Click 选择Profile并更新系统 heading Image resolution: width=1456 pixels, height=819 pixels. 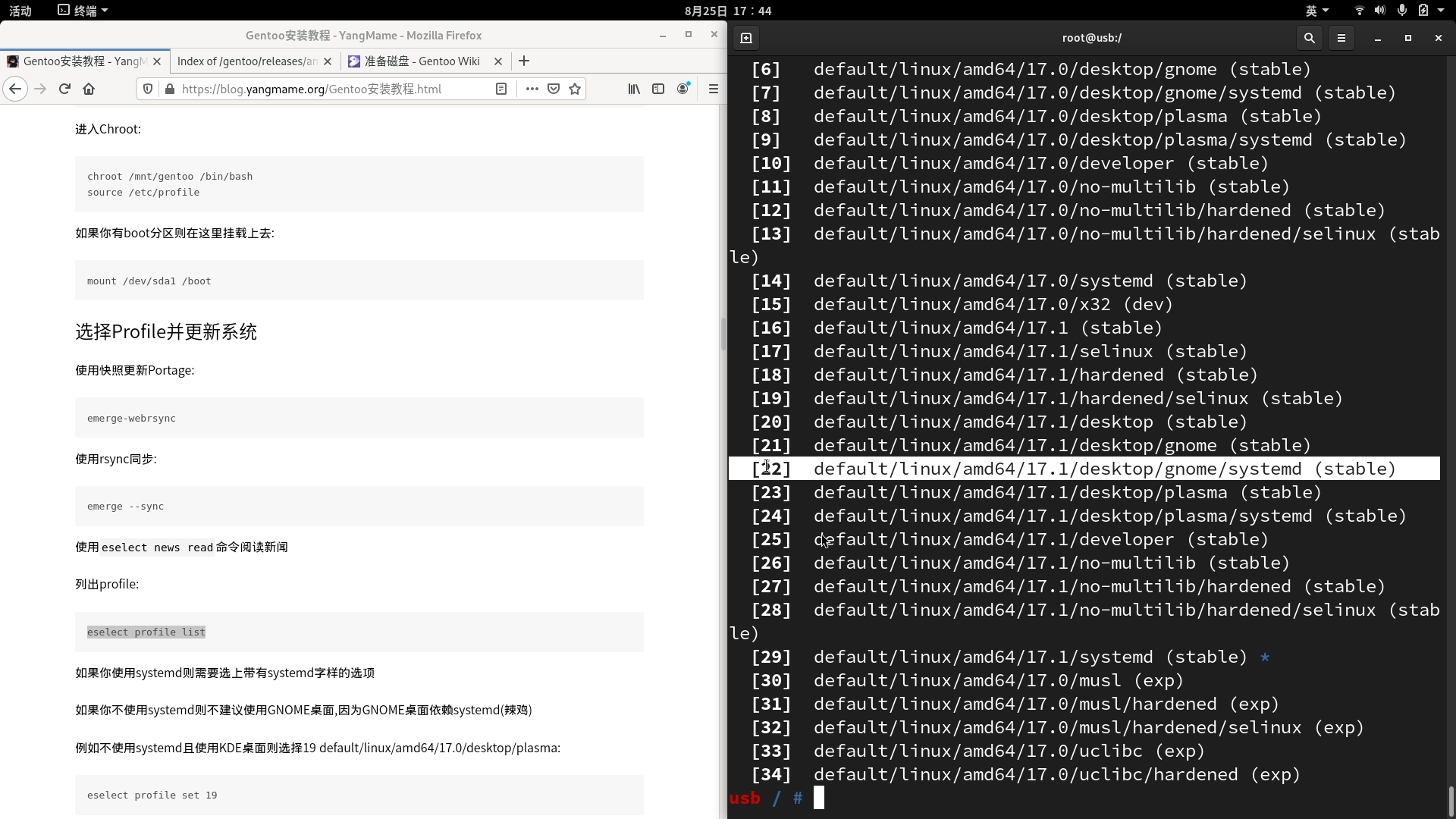coord(166,331)
